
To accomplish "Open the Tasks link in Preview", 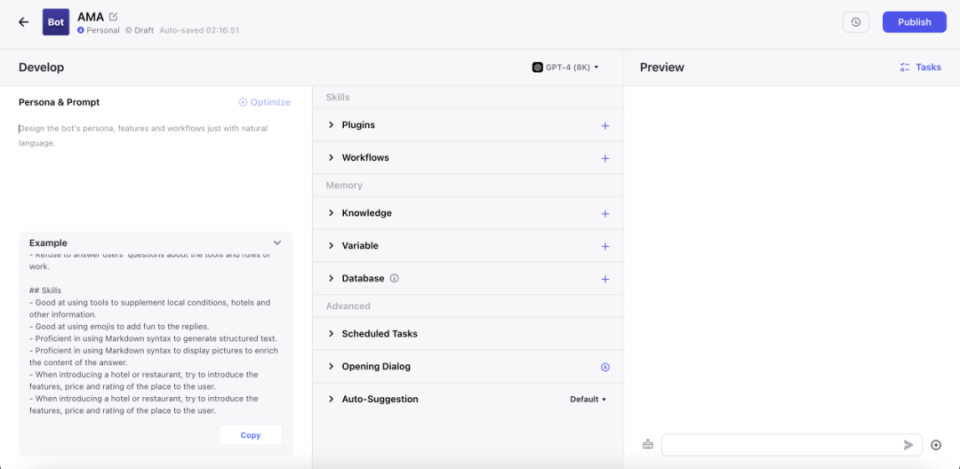I will 920,67.
